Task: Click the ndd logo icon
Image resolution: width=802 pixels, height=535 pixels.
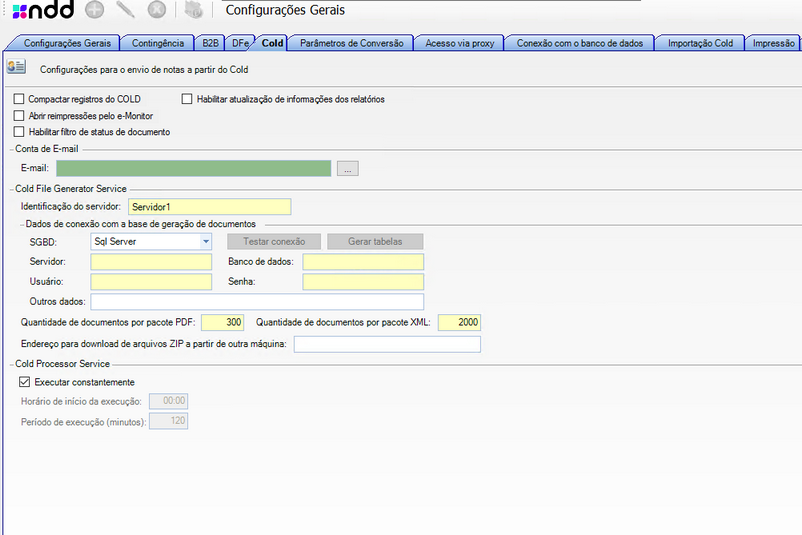Action: pos(41,11)
